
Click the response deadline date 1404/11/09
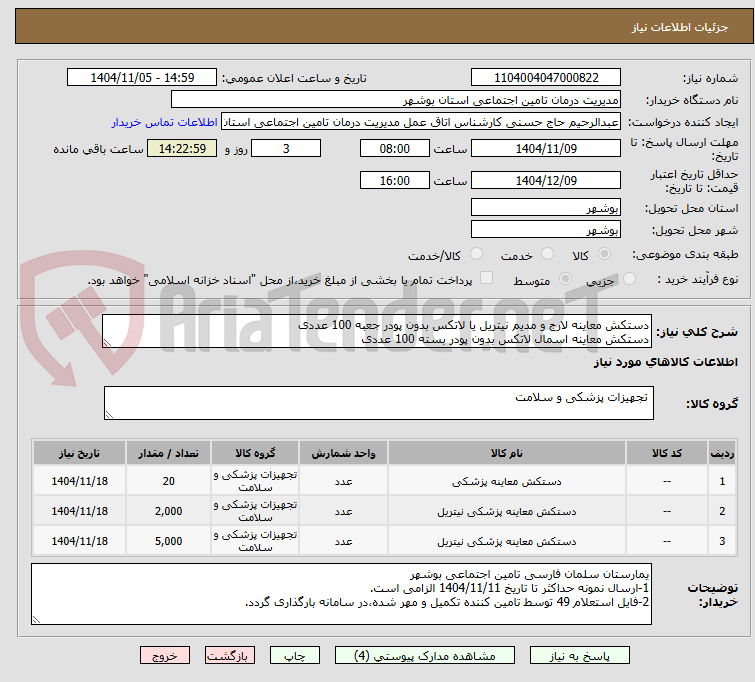546,148
